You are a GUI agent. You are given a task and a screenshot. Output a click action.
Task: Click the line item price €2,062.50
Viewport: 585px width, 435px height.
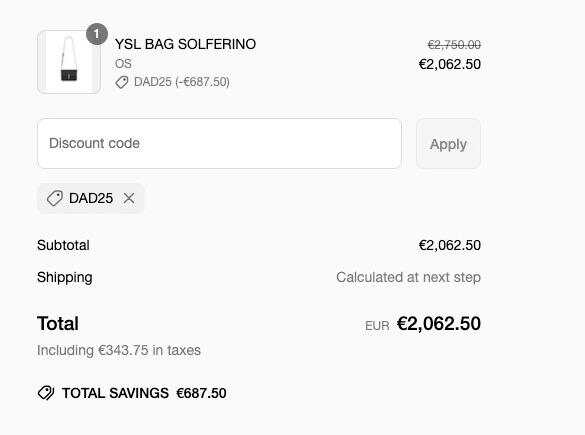coord(450,64)
